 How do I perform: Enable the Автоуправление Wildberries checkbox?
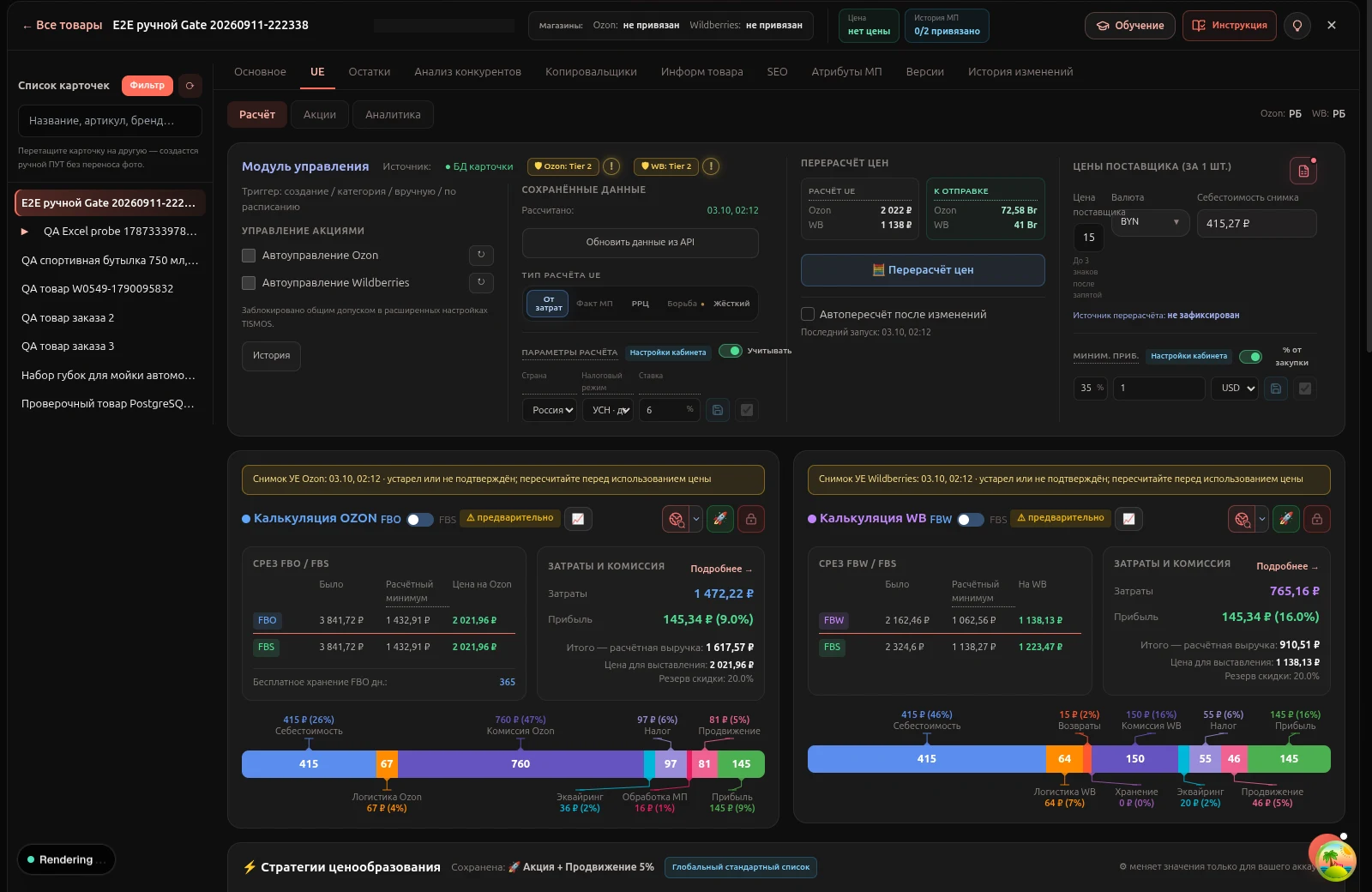(249, 283)
